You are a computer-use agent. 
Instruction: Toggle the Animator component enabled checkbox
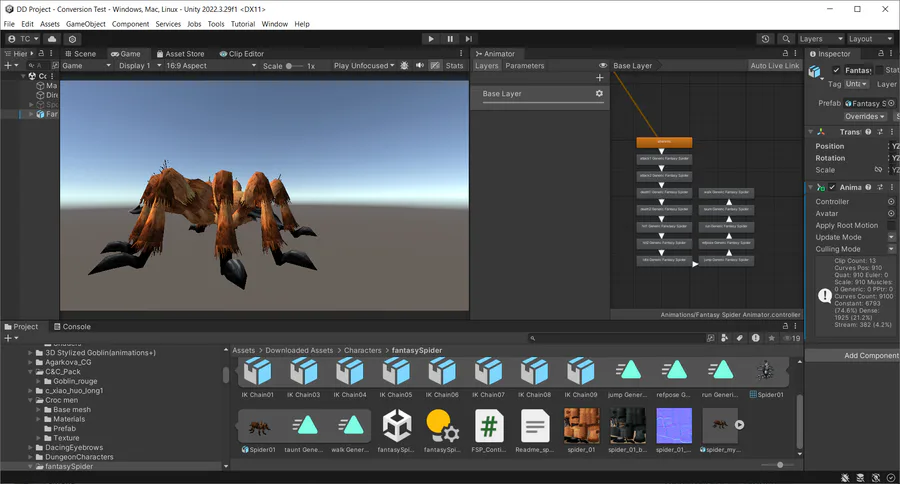(x=832, y=187)
